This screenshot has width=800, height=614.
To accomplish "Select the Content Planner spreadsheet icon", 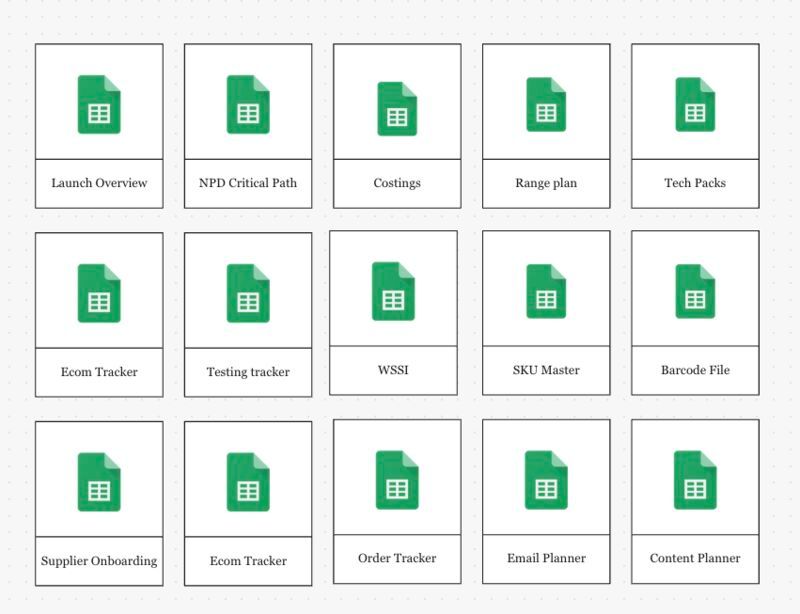I will click(x=695, y=480).
